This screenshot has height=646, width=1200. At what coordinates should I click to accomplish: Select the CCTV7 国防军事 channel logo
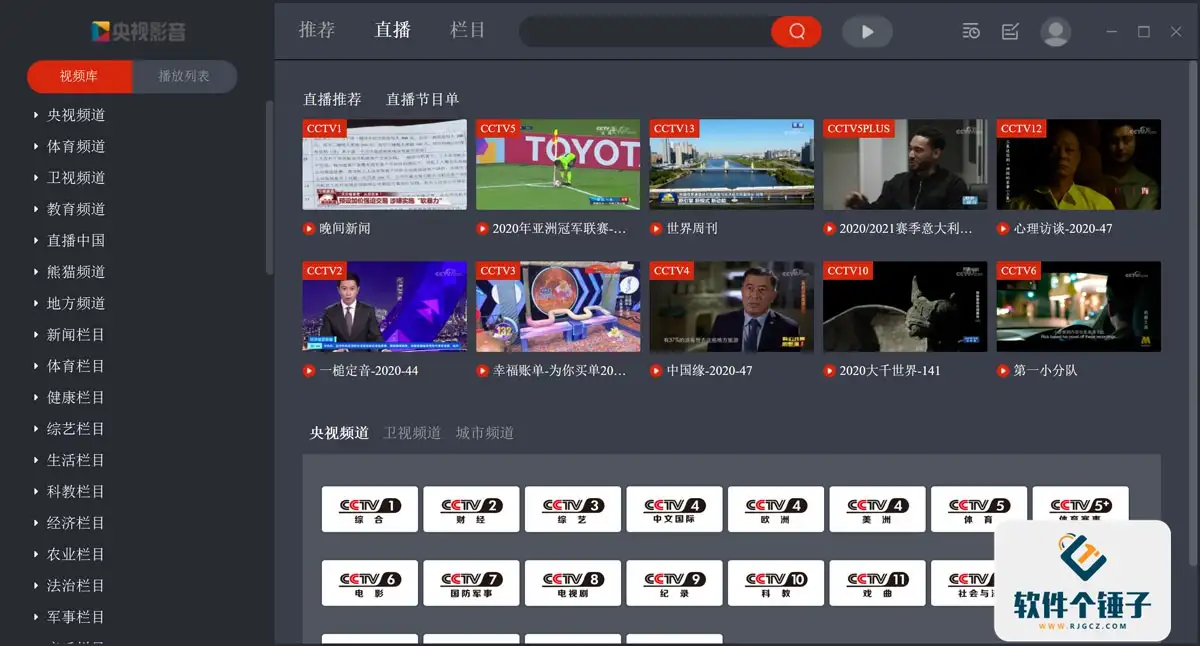[472, 583]
